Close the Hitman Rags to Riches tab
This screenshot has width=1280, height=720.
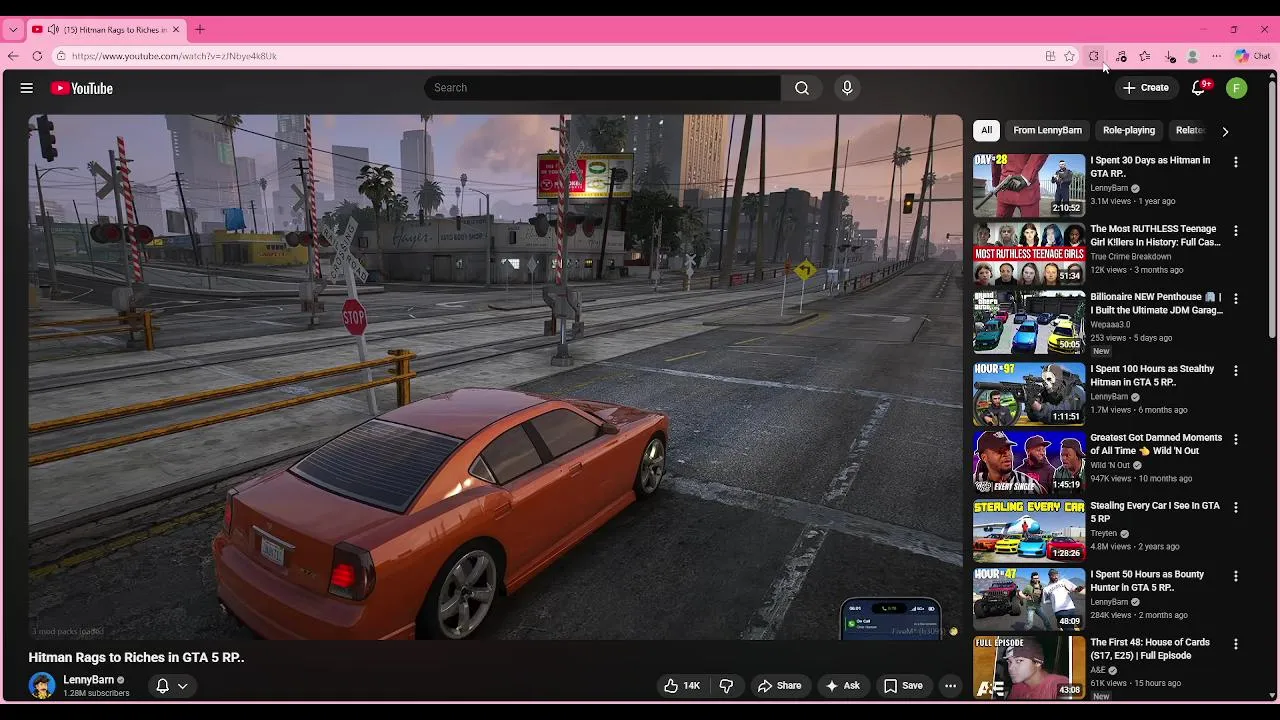(x=176, y=30)
